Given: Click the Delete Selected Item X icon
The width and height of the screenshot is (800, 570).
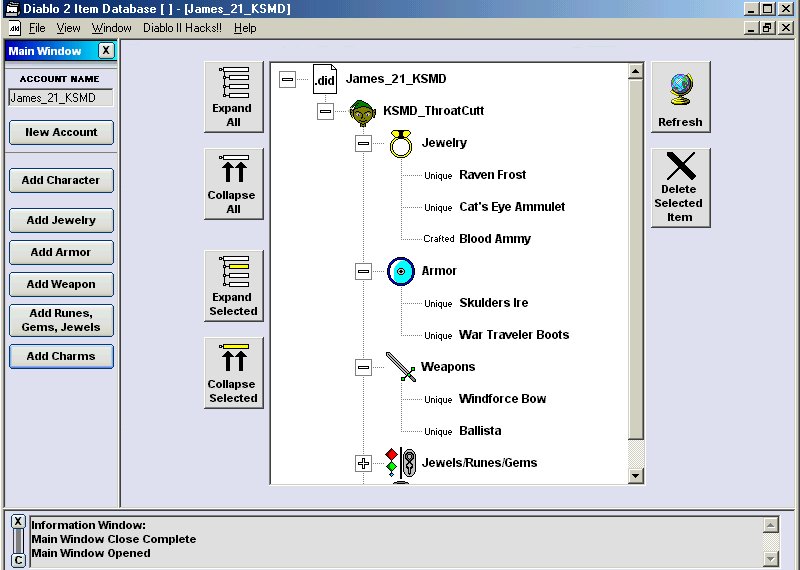Looking at the screenshot, I should [681, 166].
